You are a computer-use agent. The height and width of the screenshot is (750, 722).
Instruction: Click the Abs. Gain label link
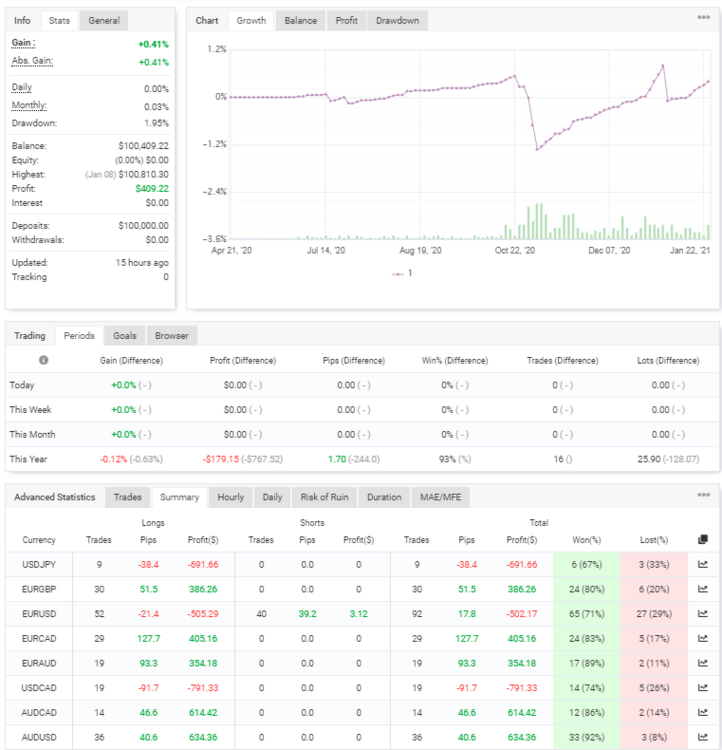32,61
